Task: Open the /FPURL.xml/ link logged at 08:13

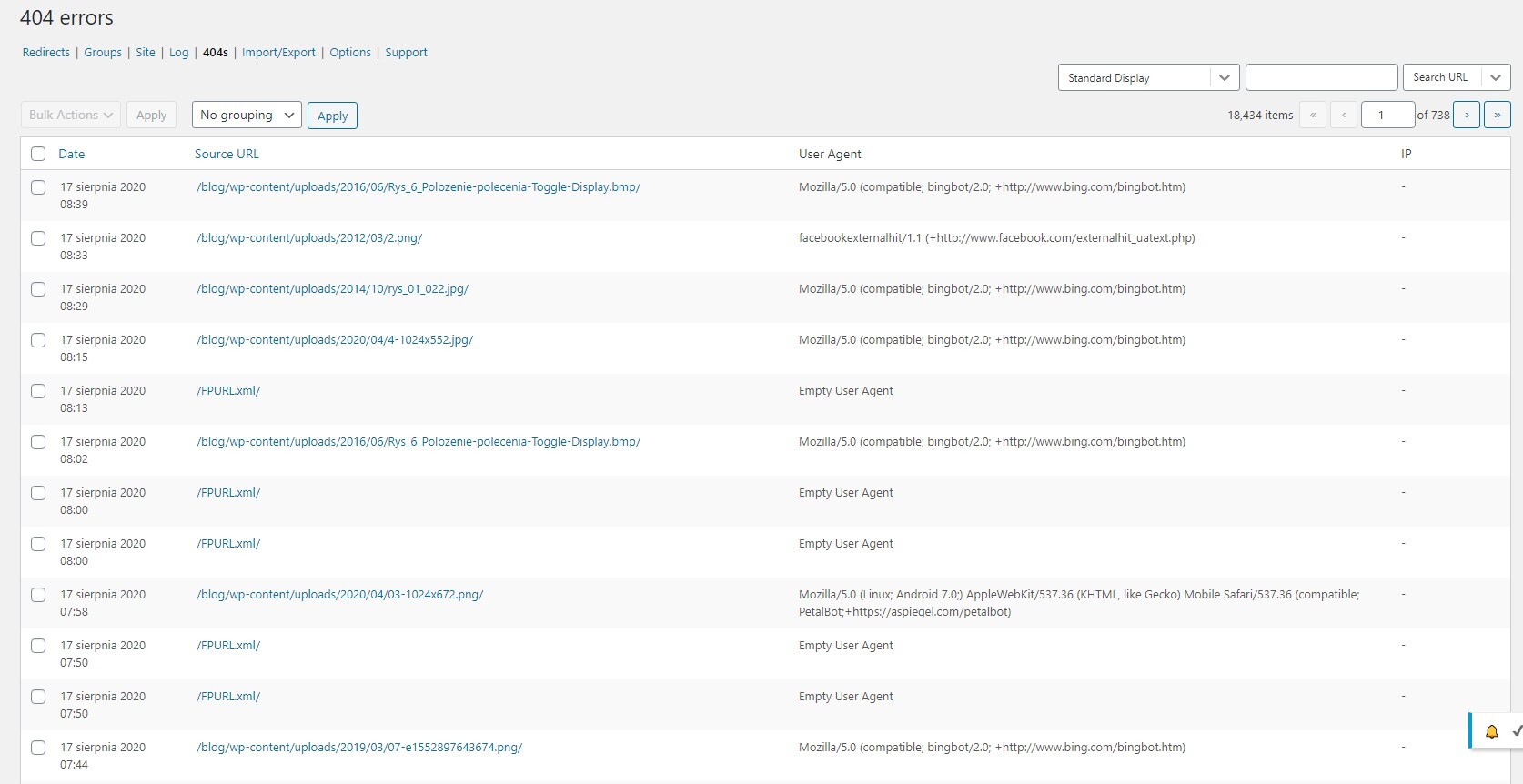Action: click(228, 391)
